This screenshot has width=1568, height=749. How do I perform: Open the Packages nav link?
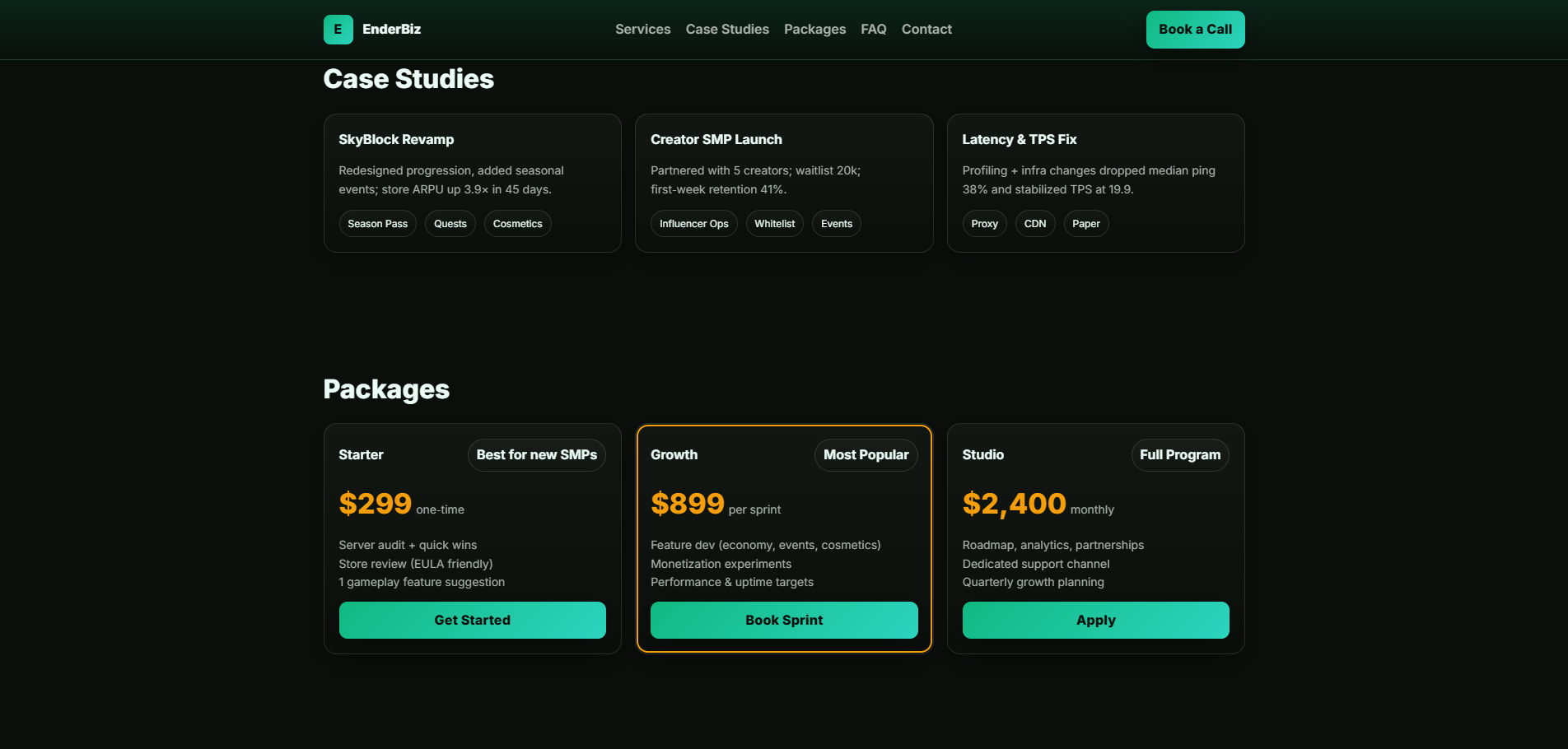point(814,30)
